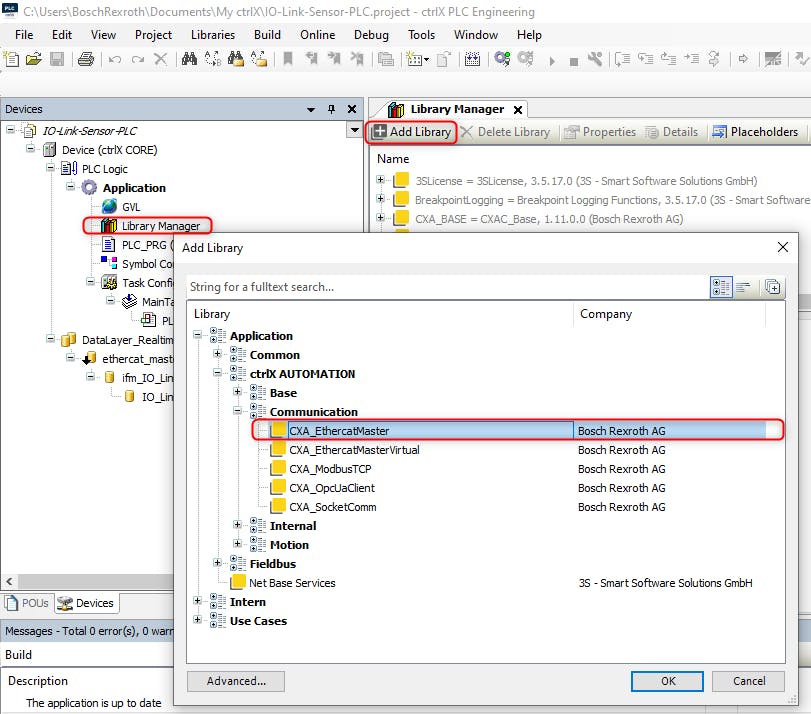
Task: Toggle flat list view in Add Library dialog
Action: click(744, 287)
